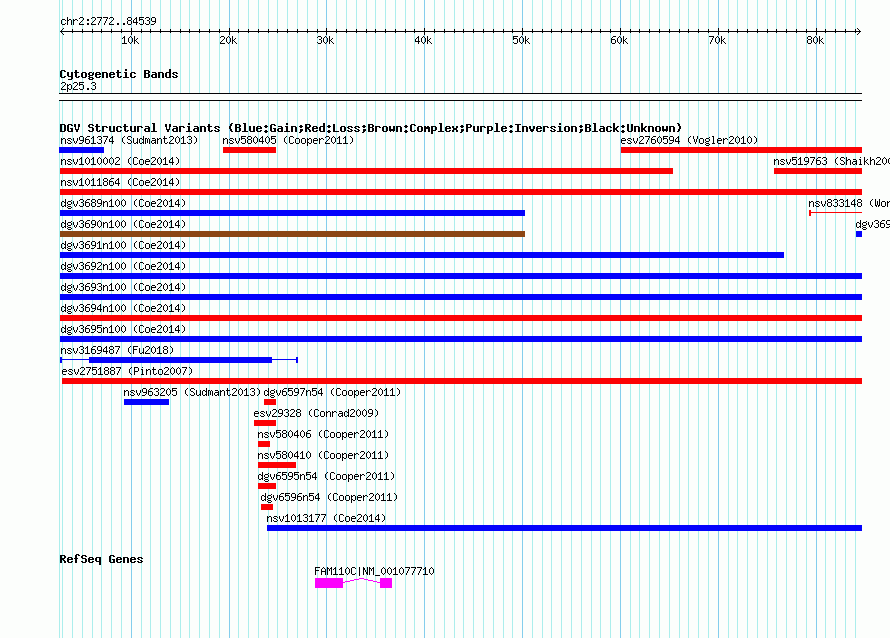Screen dimensions: 890x638
Task: Select the nsv1010002 (Coe2014) loss variant
Action: [366, 171]
